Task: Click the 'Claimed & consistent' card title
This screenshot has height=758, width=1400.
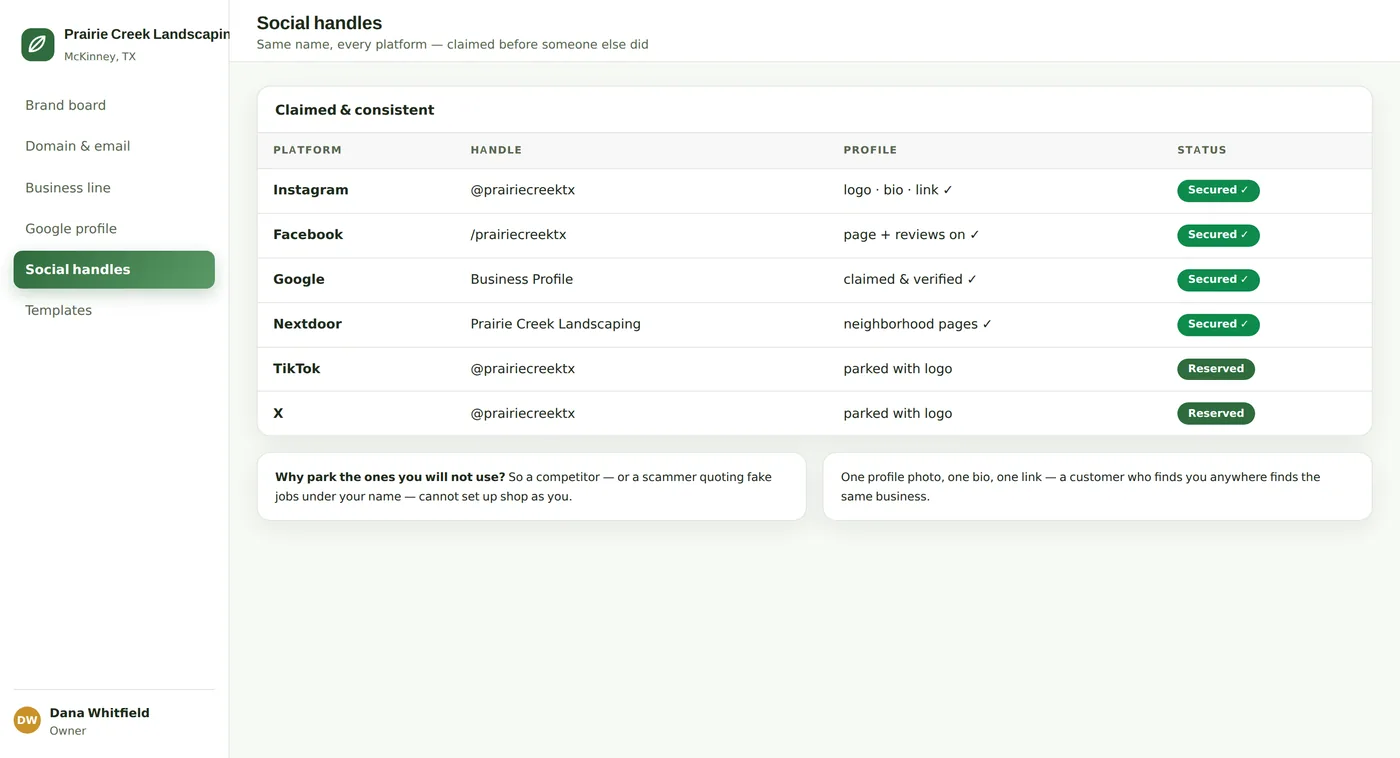Action: pyautogui.click(x=355, y=110)
